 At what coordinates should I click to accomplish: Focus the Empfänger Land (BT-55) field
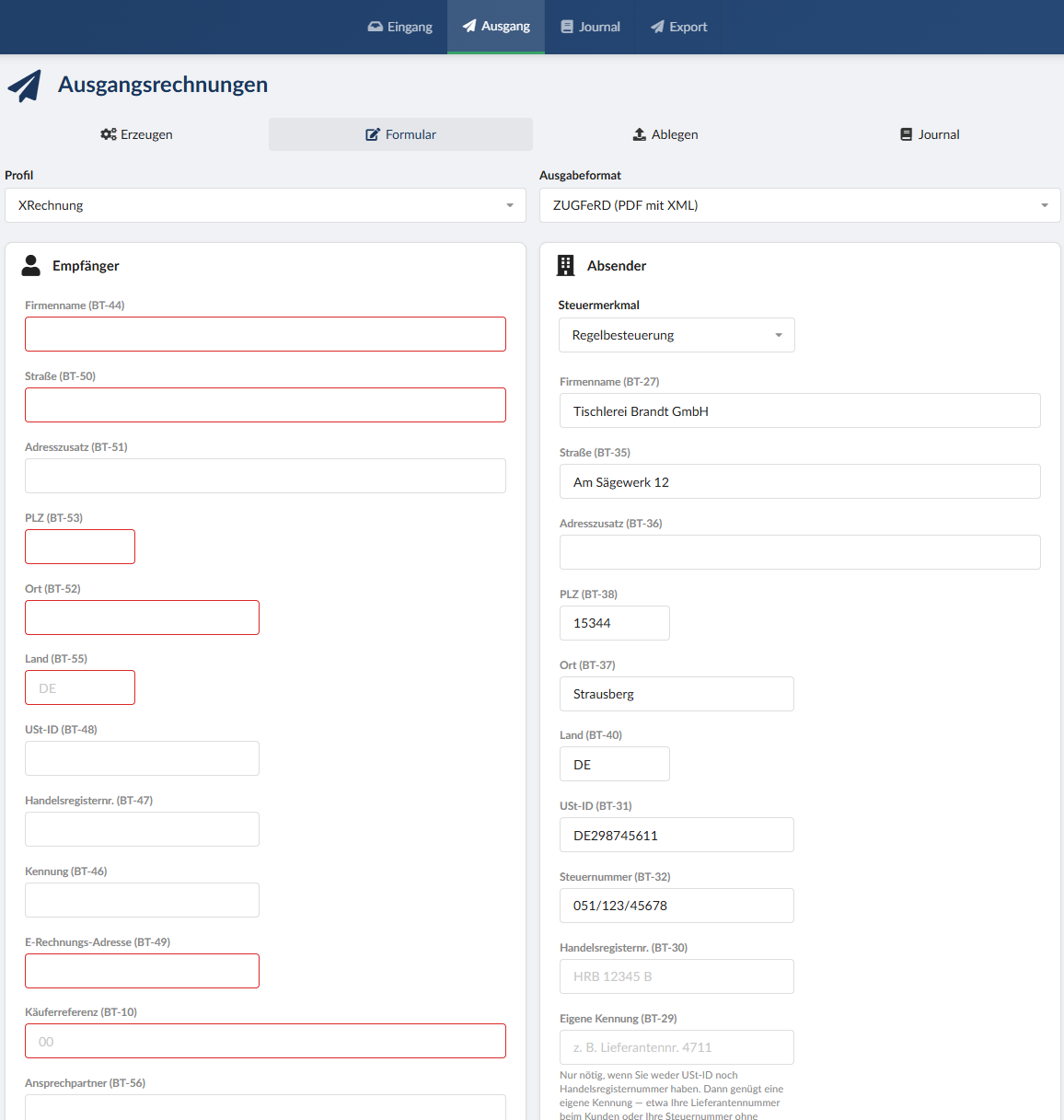[x=80, y=687]
